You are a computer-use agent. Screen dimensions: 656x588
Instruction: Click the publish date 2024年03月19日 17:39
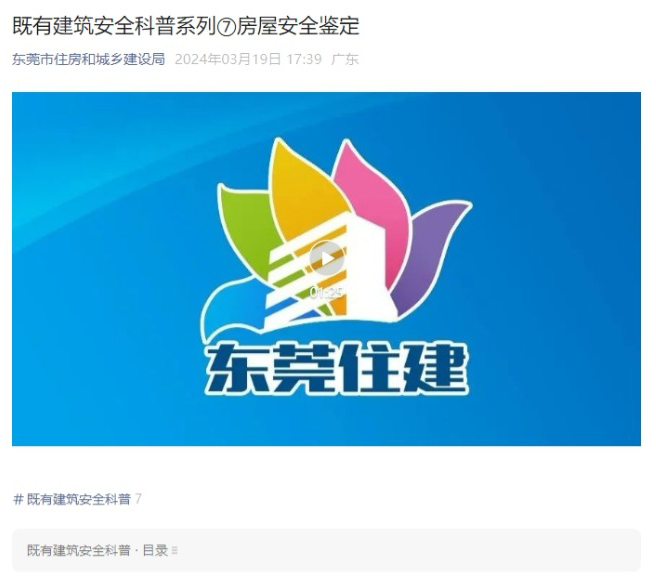(249, 59)
